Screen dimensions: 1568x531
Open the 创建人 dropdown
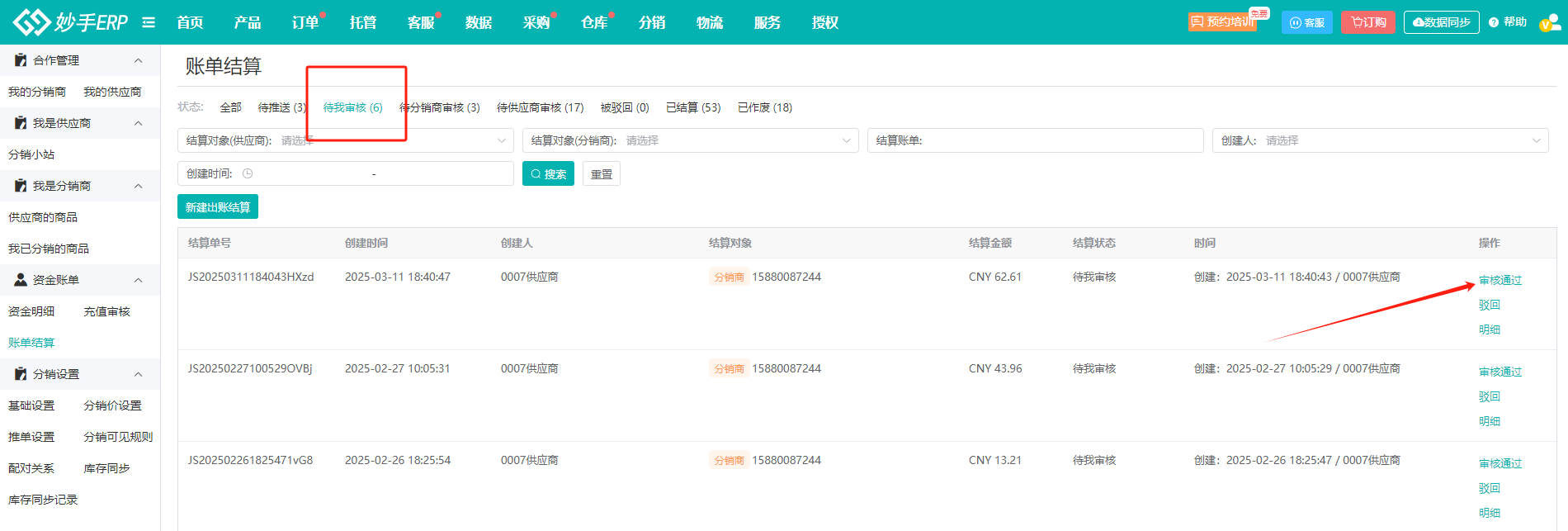coord(1381,140)
